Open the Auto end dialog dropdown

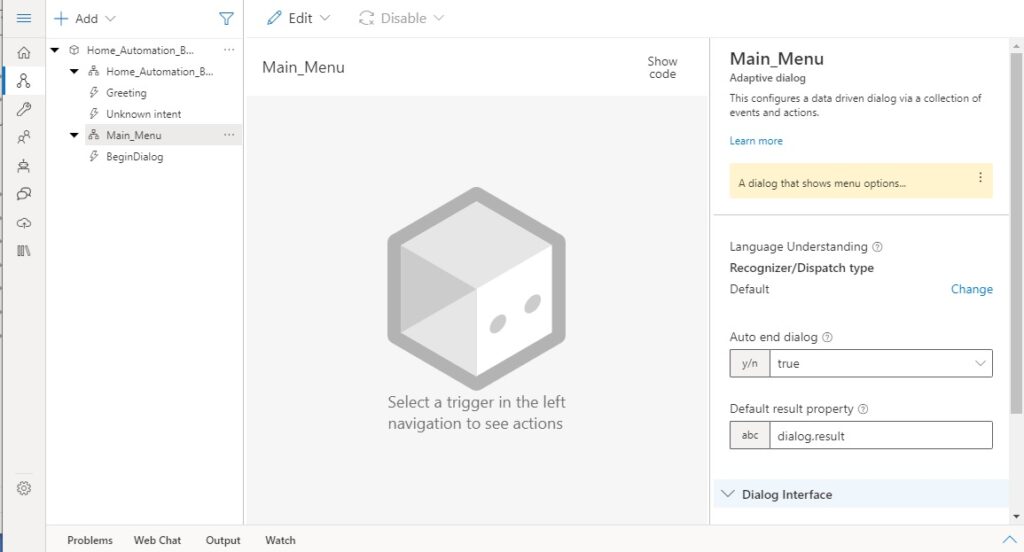coord(880,364)
